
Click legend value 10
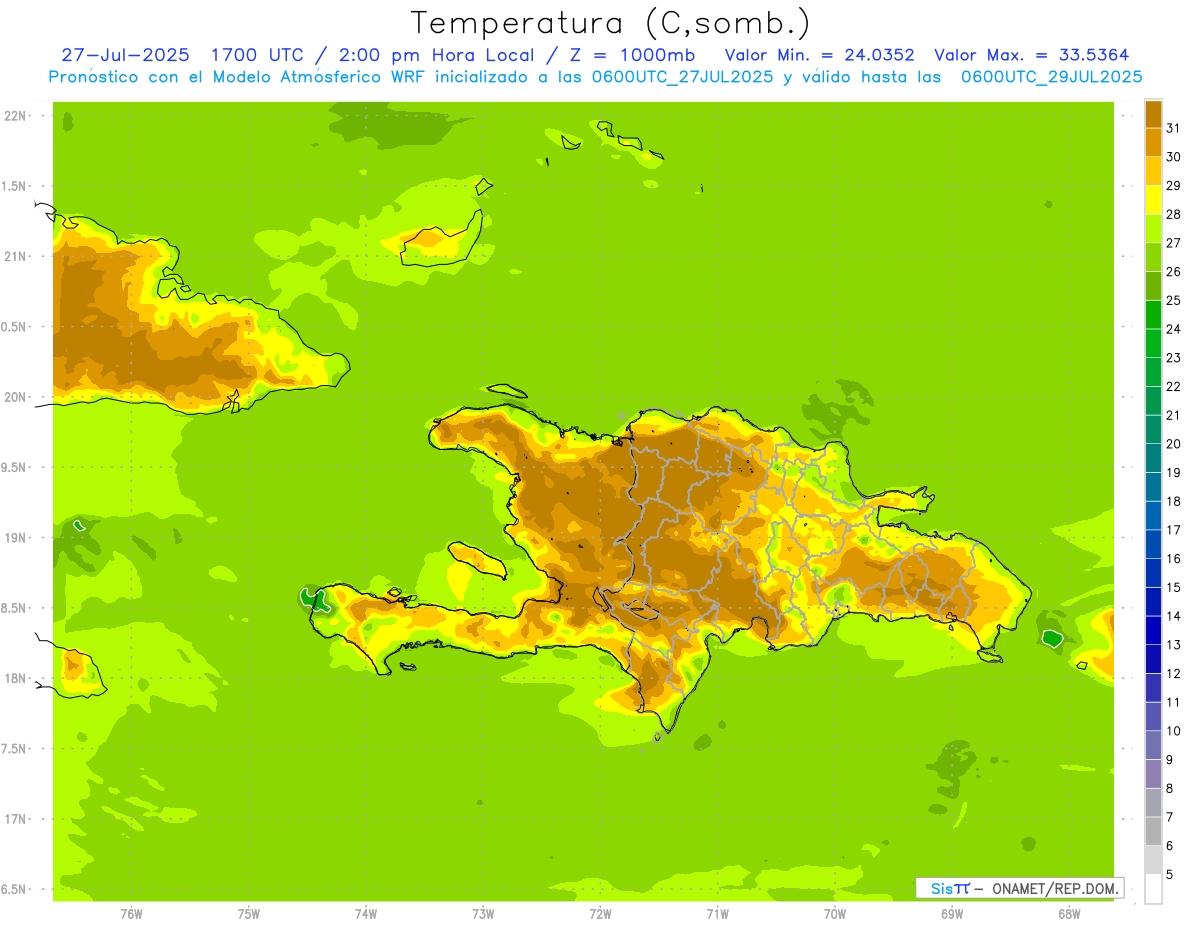[x=1174, y=731]
